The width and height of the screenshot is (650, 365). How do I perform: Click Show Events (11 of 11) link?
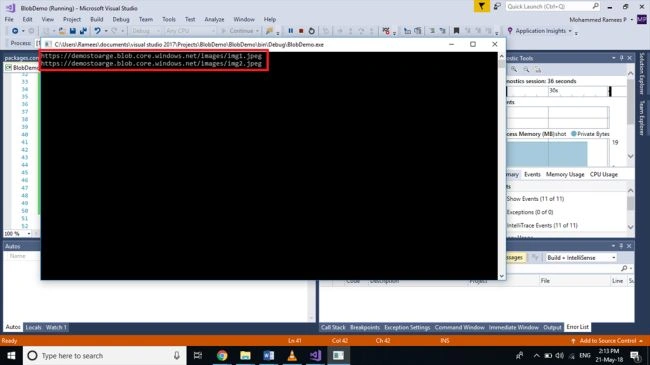pyautogui.click(x=535, y=199)
